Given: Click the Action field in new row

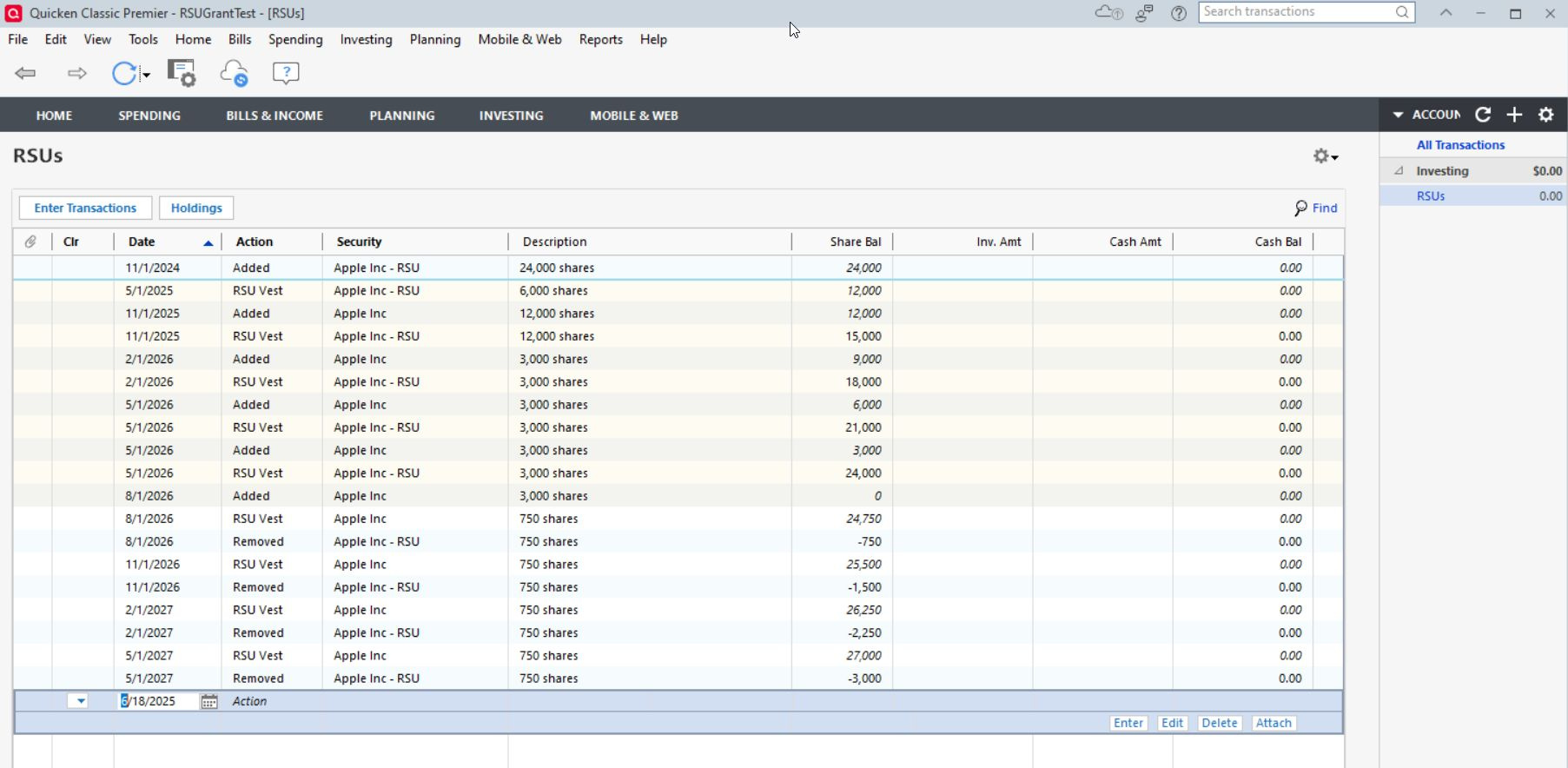Looking at the screenshot, I should (271, 702).
